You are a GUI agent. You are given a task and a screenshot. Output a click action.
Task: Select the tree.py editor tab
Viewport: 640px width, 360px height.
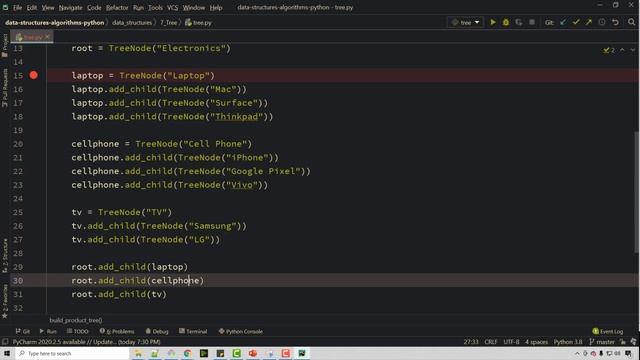pyautogui.click(x=32, y=37)
